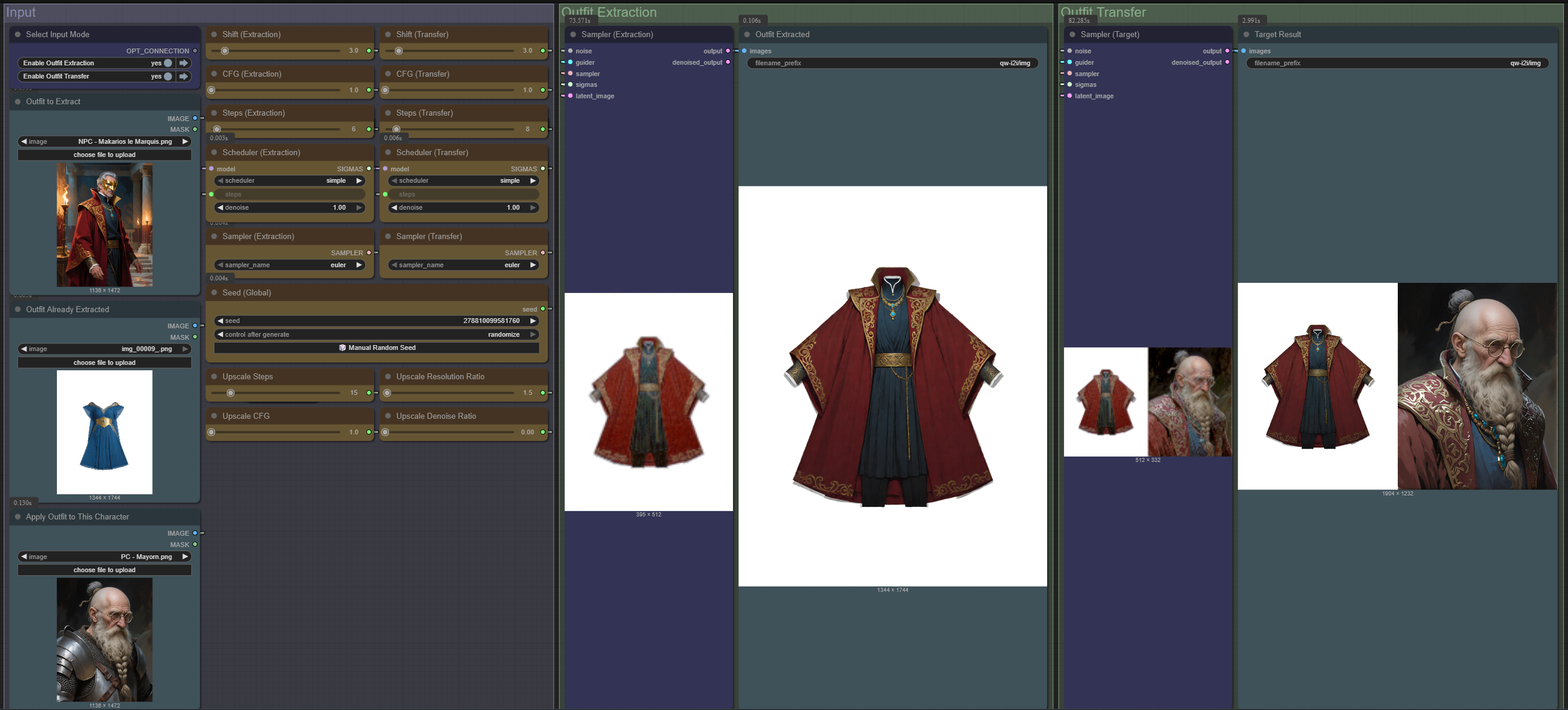The width and height of the screenshot is (1568, 710).
Task: Click choose file to upload under PC - Mayorn.png
Action: tap(105, 570)
